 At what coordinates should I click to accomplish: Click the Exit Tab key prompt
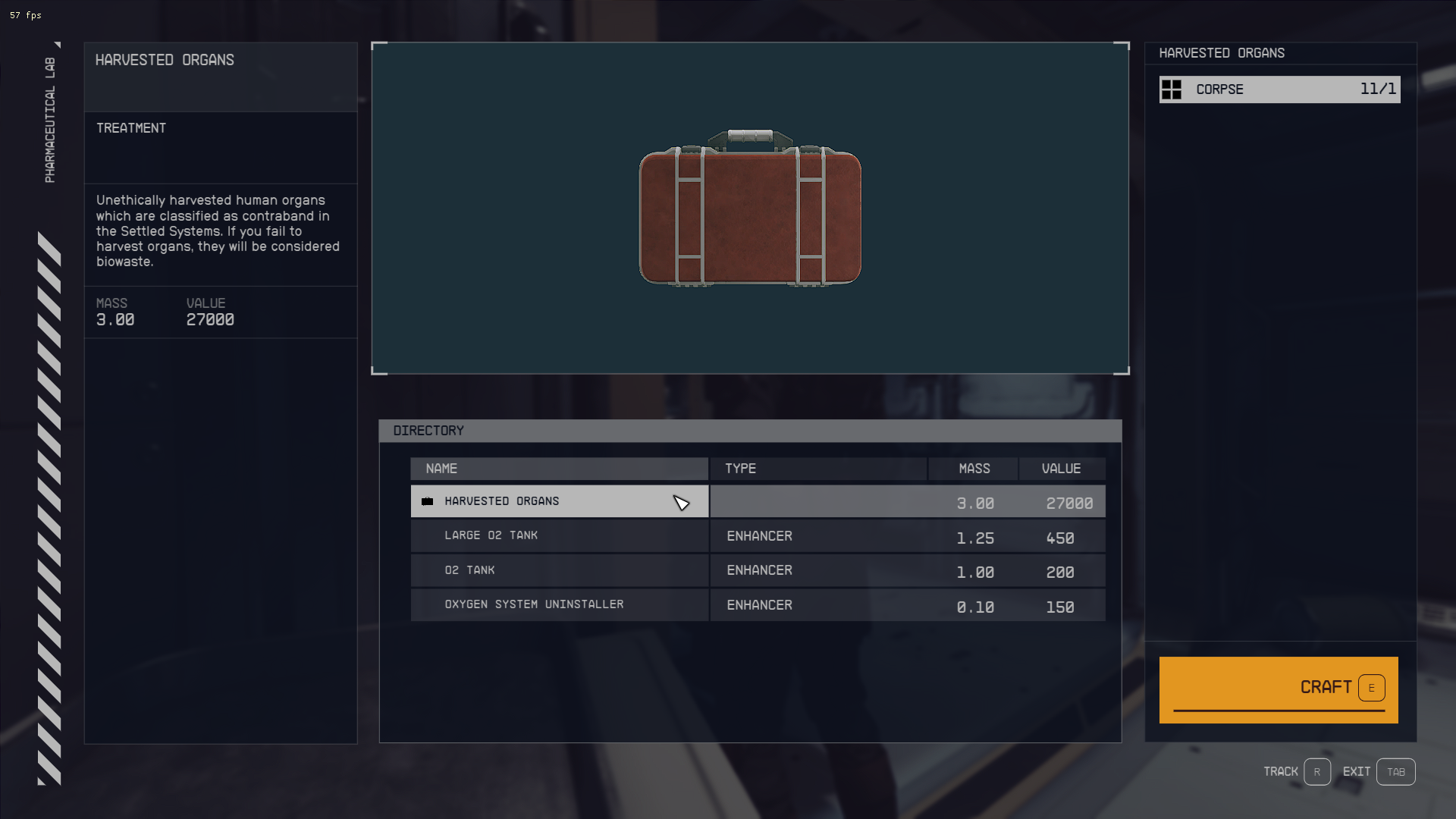coord(1379,771)
